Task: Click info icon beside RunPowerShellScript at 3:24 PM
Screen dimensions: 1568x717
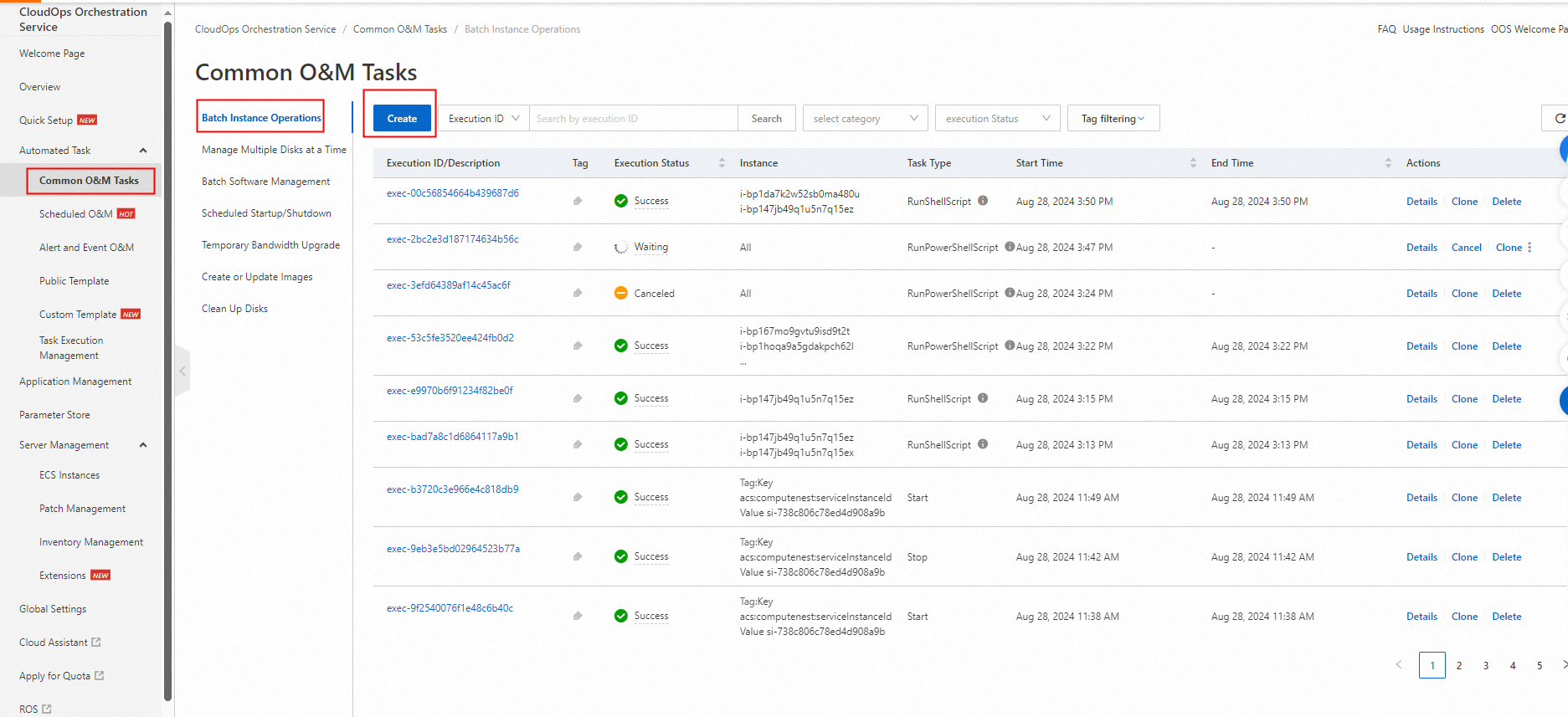Action: coord(1010,293)
